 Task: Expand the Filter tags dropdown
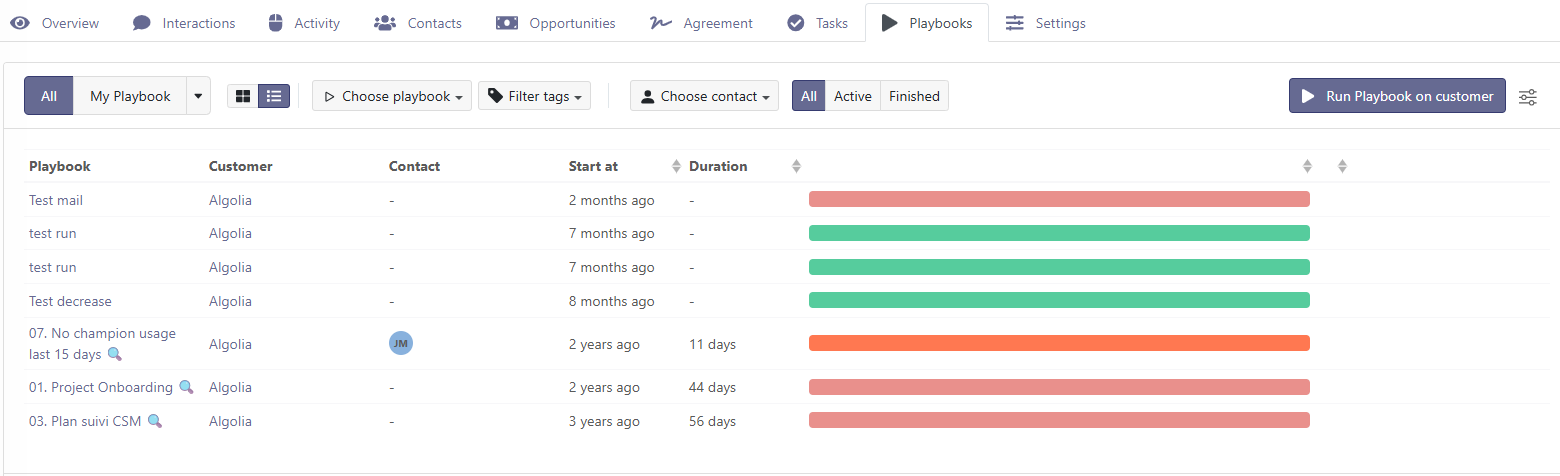534,96
